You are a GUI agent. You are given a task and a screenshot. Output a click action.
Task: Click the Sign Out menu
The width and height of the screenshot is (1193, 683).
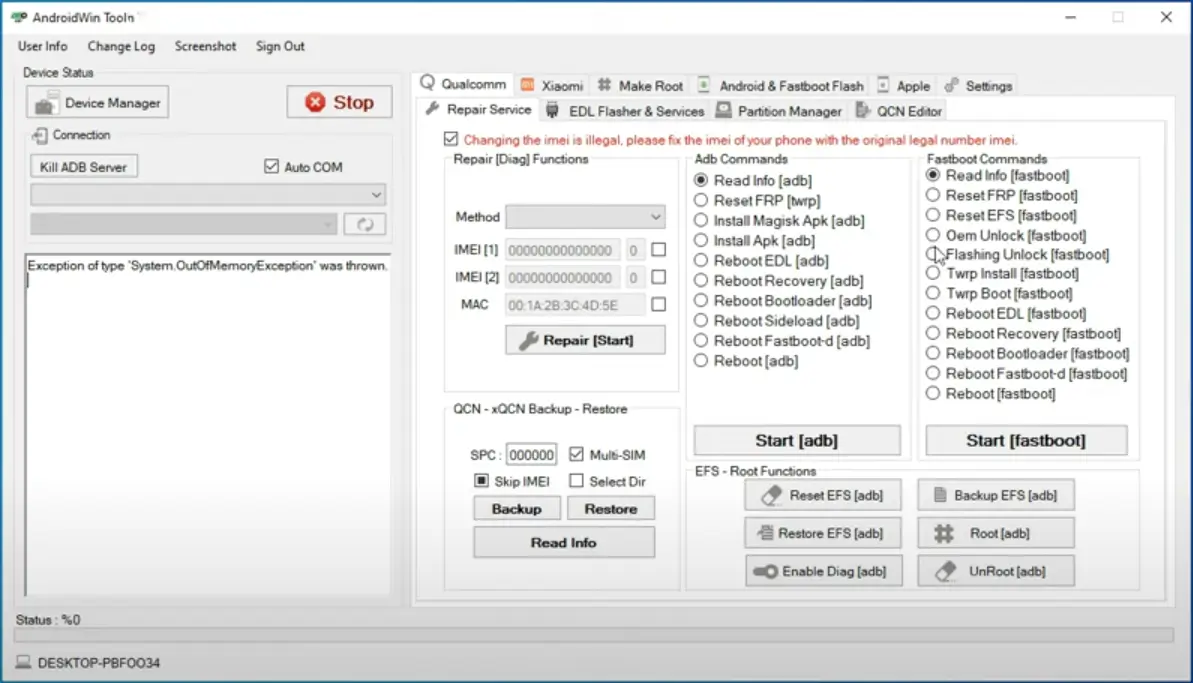(x=280, y=46)
